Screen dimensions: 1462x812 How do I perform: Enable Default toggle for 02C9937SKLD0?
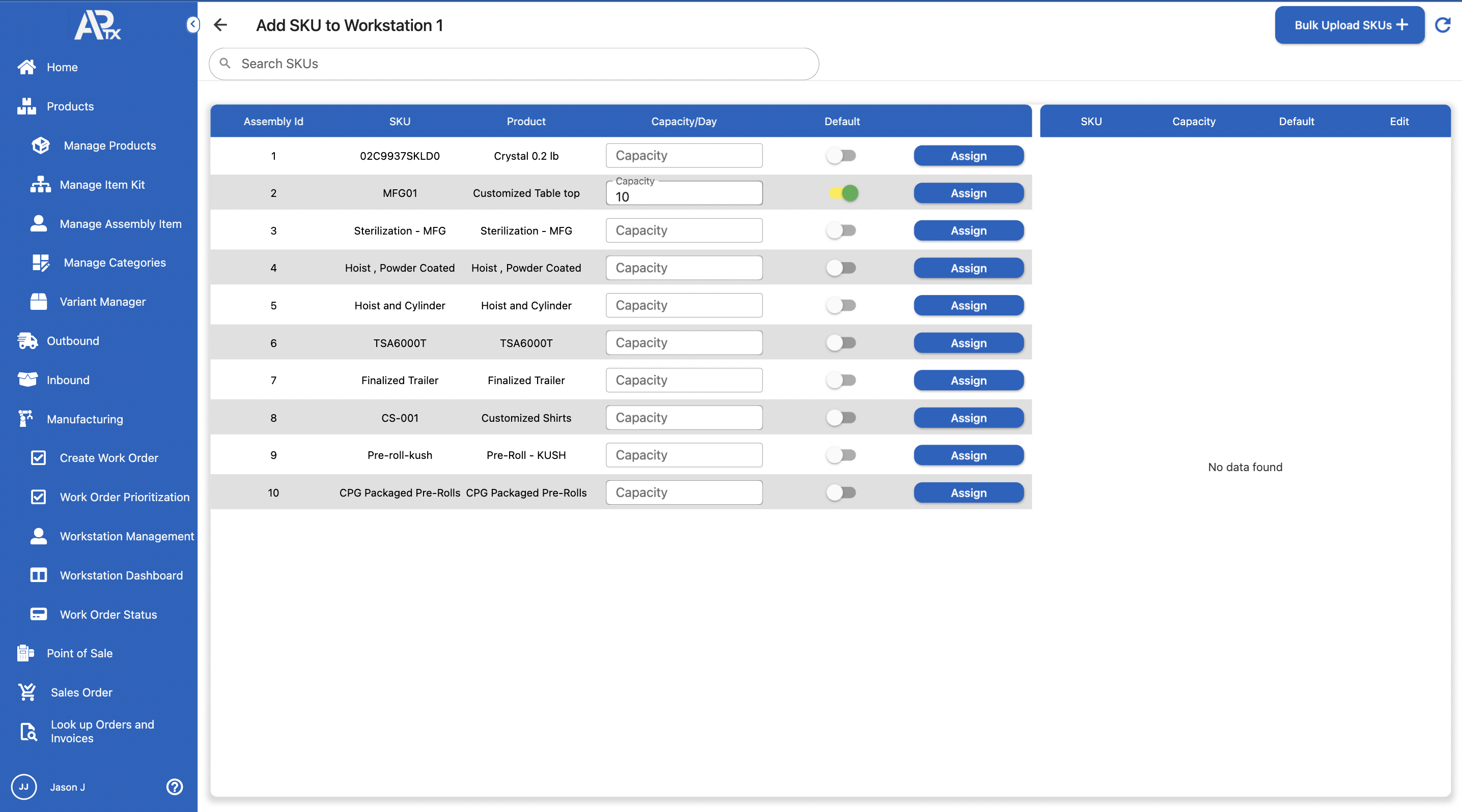841,155
